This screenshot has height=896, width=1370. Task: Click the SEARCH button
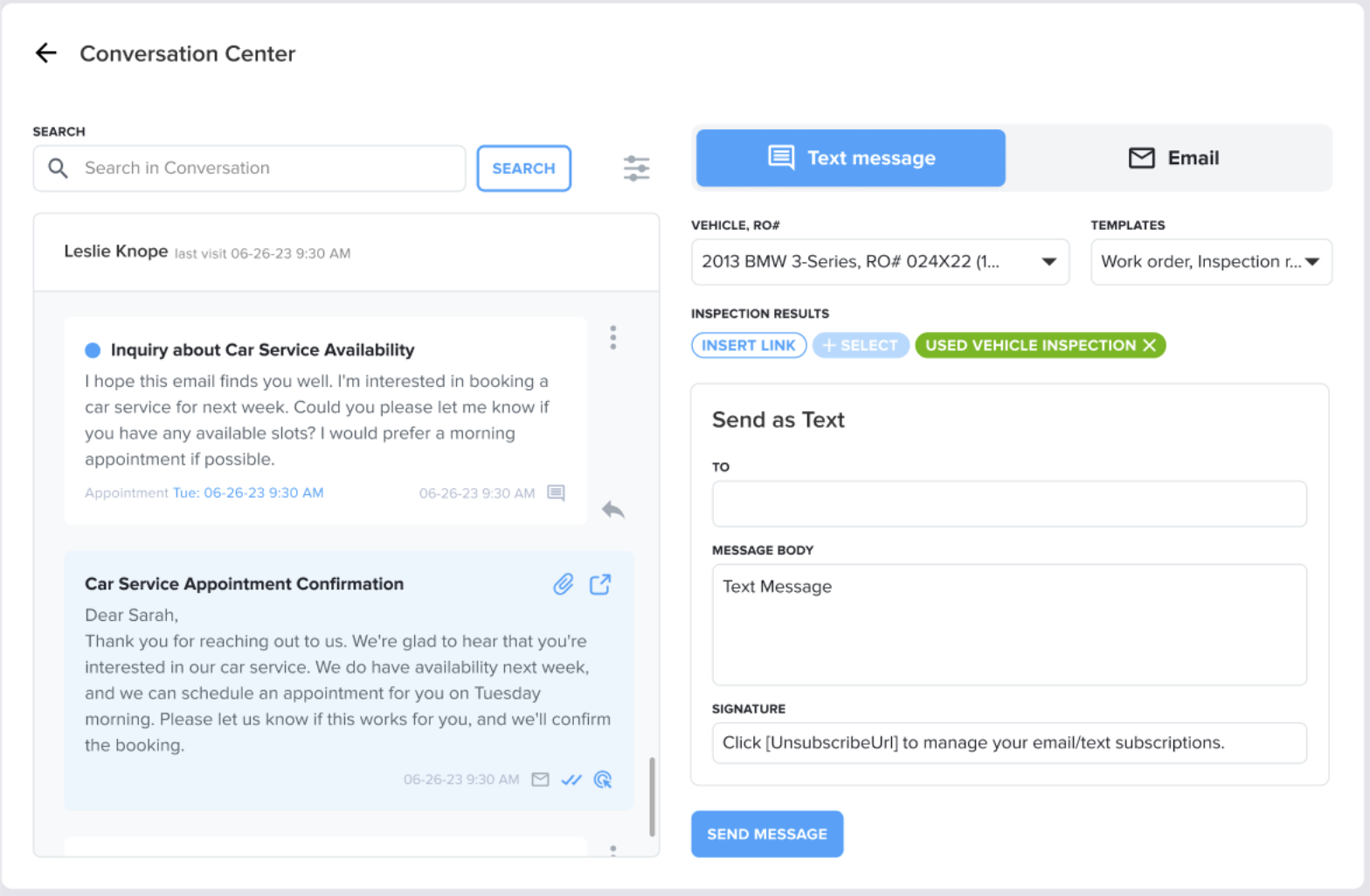[523, 169]
